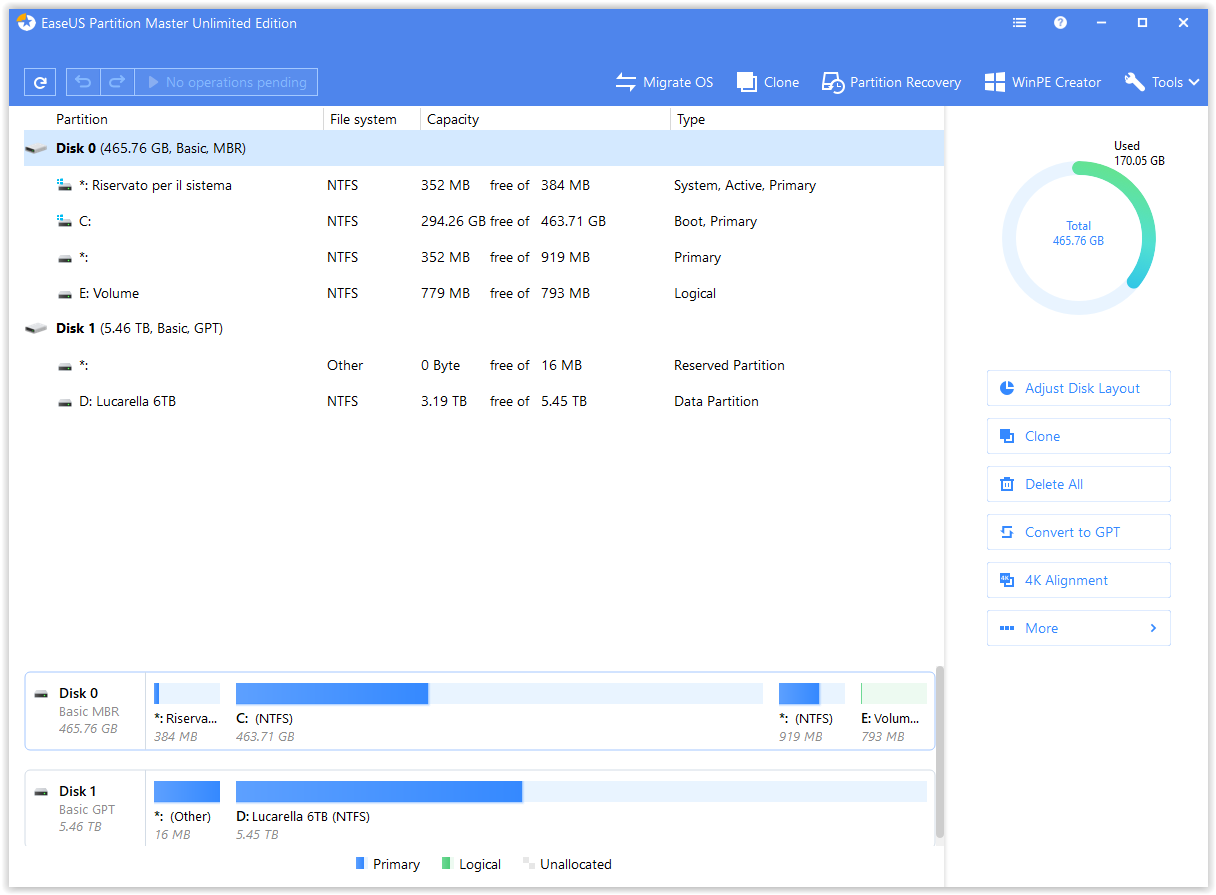This screenshot has height=895, width=1216.
Task: Click the 4K Alignment icon
Action: pos(1007,580)
